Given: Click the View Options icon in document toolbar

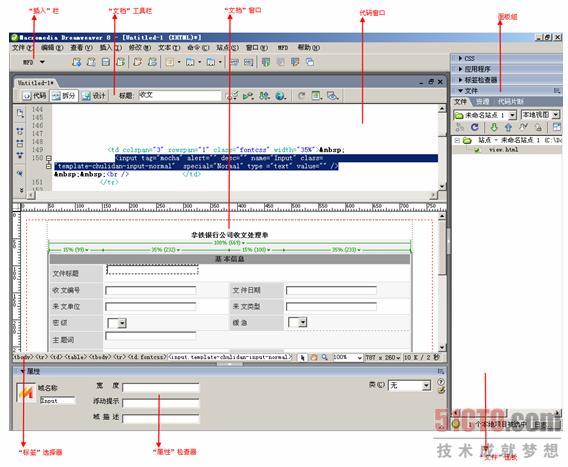Looking at the screenshot, I should (317, 96).
